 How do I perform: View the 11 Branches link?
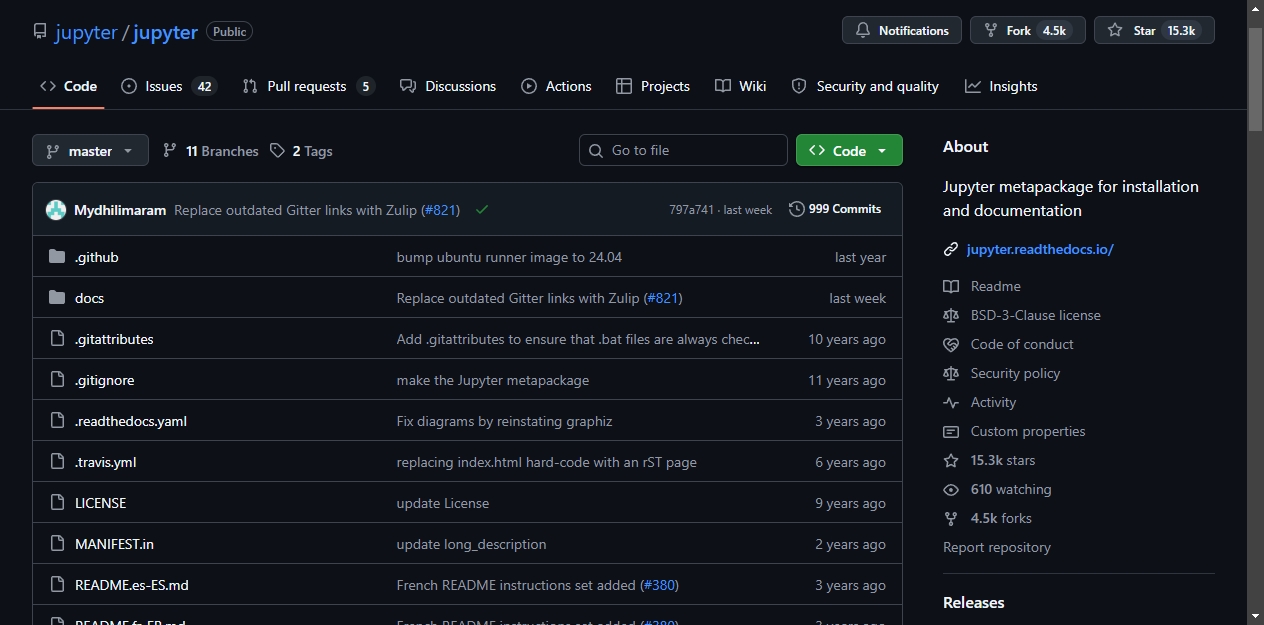coord(211,151)
